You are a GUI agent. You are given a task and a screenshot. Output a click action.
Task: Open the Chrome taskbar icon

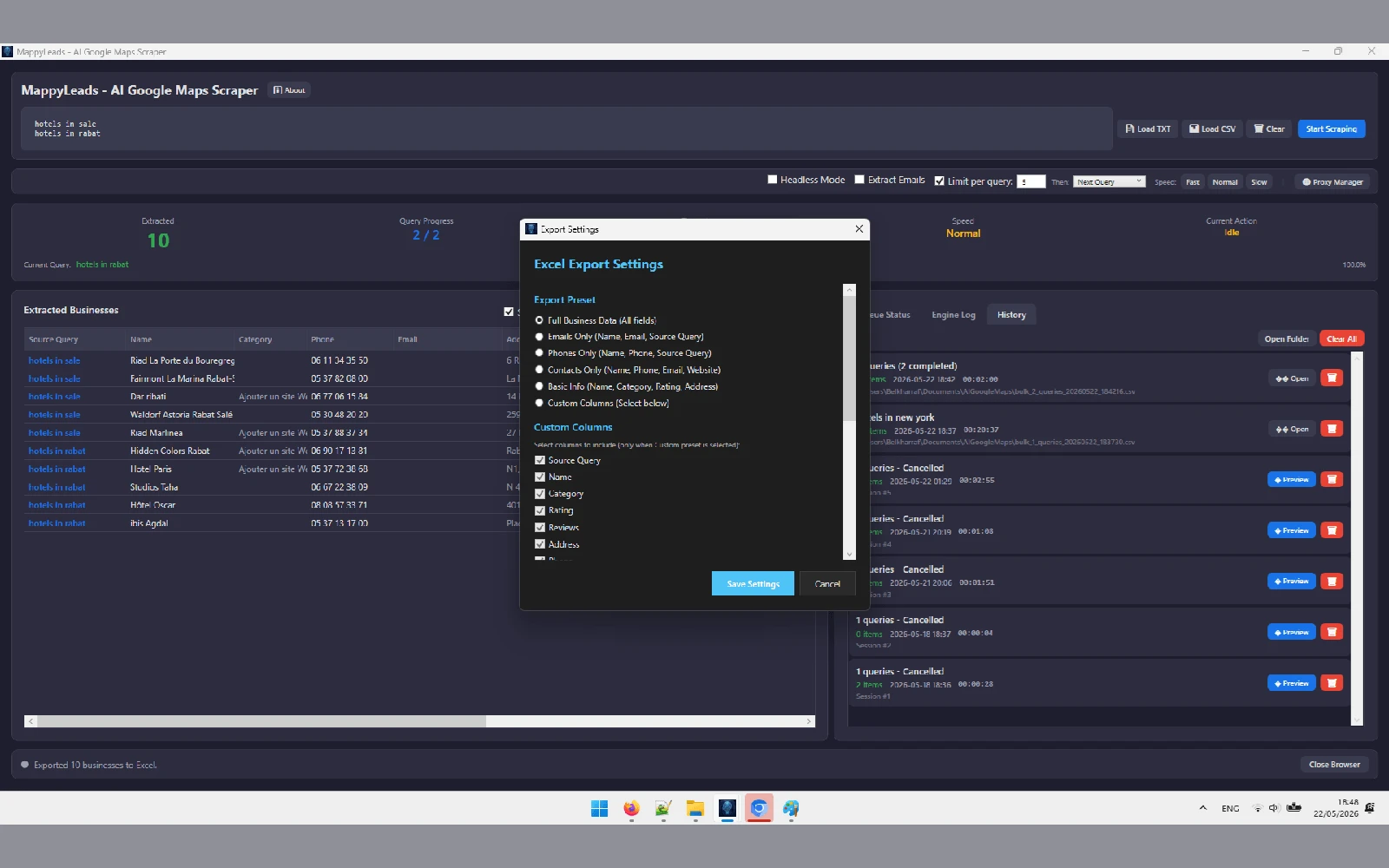click(x=759, y=809)
